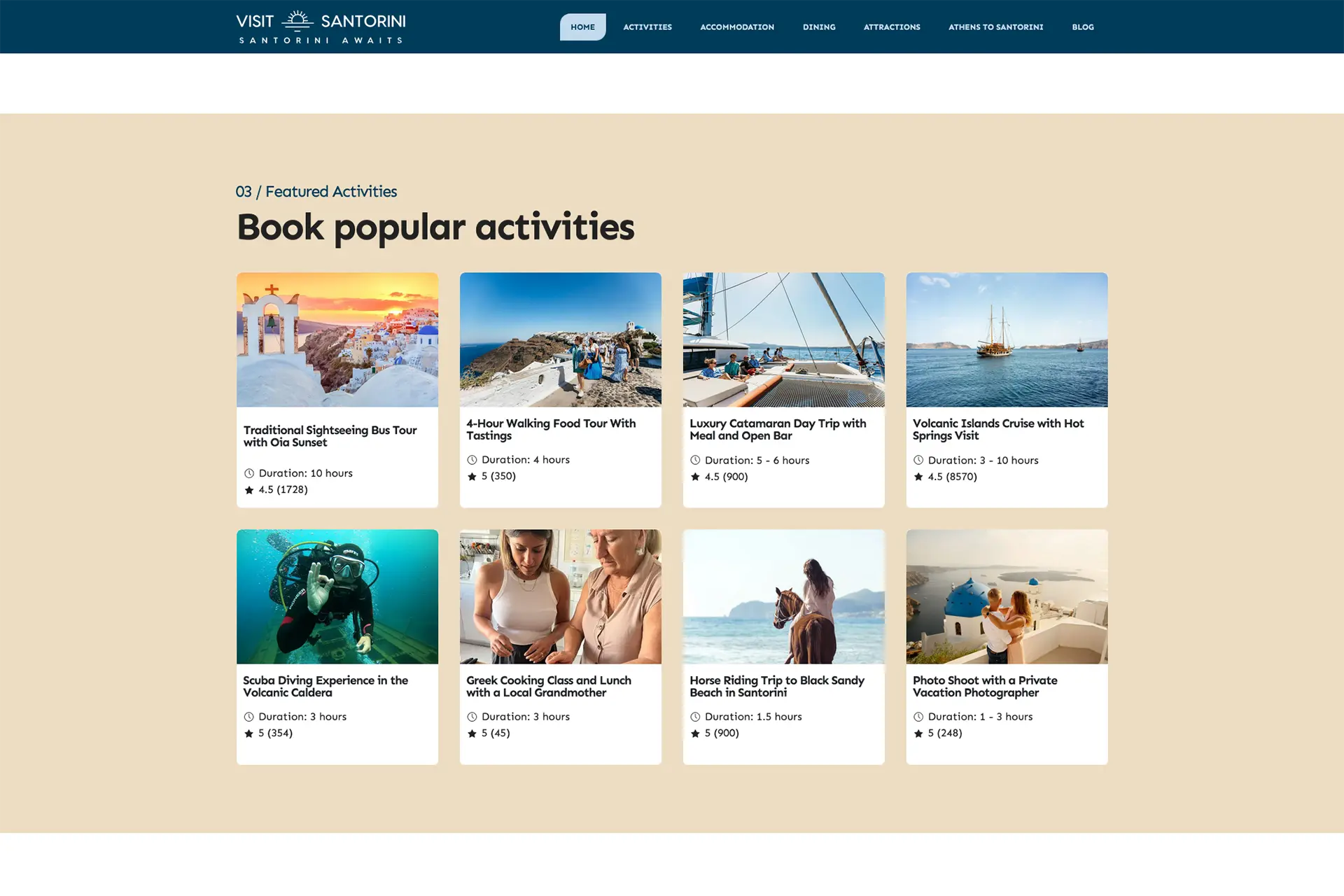
Task: Click star icon on Walking Food Tour card
Action: click(x=472, y=477)
